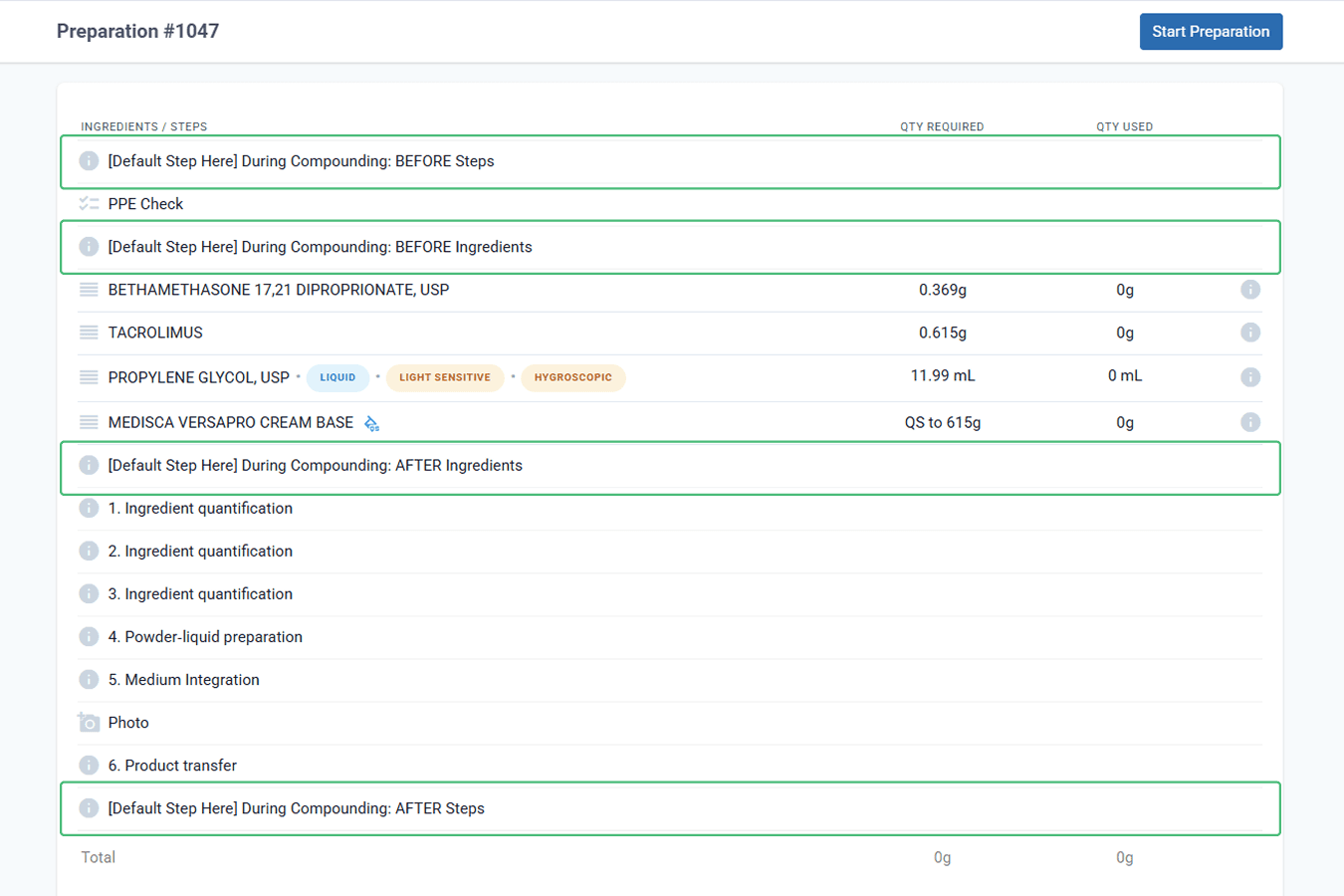Click drag handle icon for Propylene Glycol row
This screenshot has height=896, width=1344.
pos(89,377)
